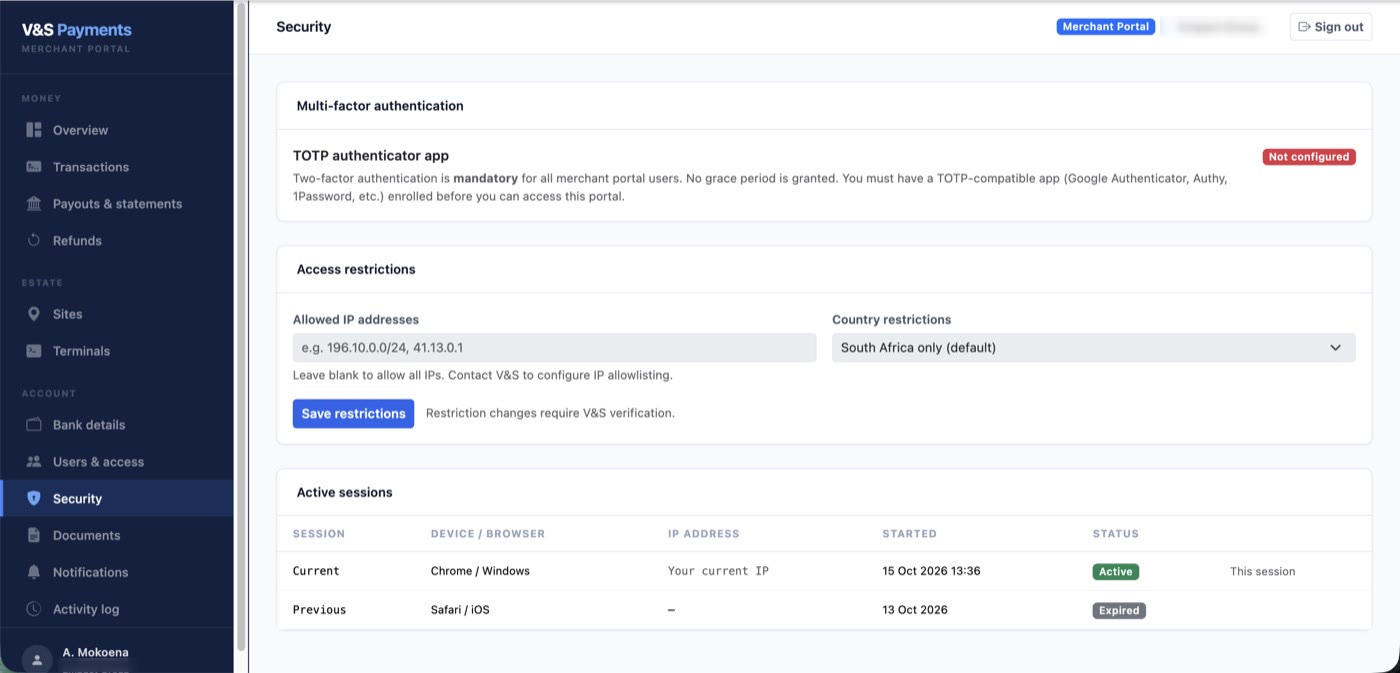Click the sign out arrow icon
Screen dimensions: 1400x673
pyautogui.click(x=1304, y=27)
